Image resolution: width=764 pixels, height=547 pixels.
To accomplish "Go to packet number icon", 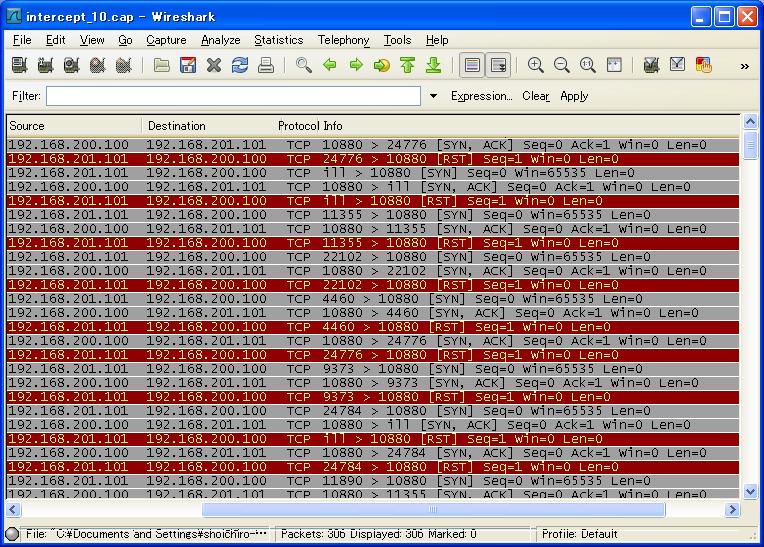I will click(382, 65).
